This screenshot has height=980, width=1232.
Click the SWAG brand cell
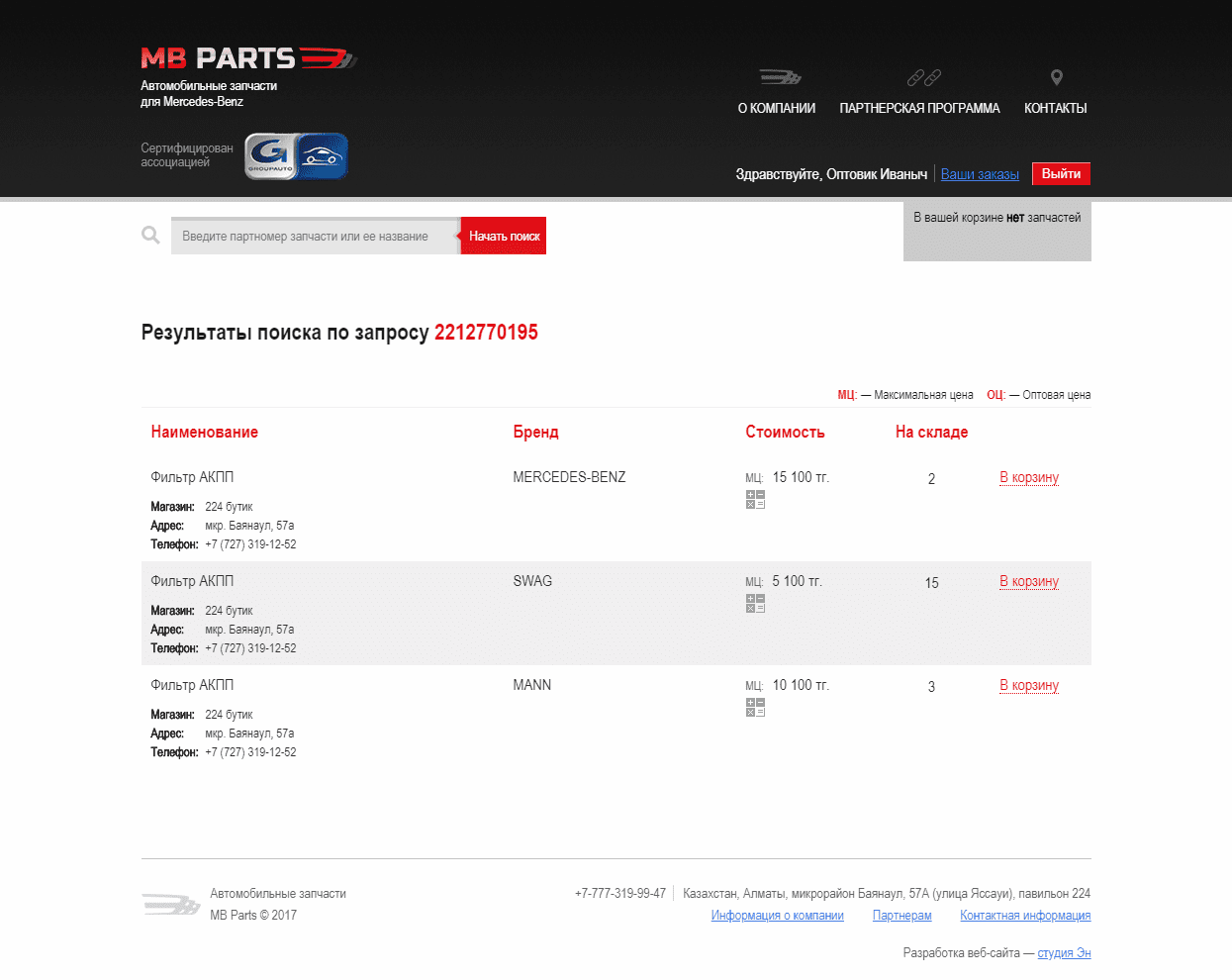[532, 581]
